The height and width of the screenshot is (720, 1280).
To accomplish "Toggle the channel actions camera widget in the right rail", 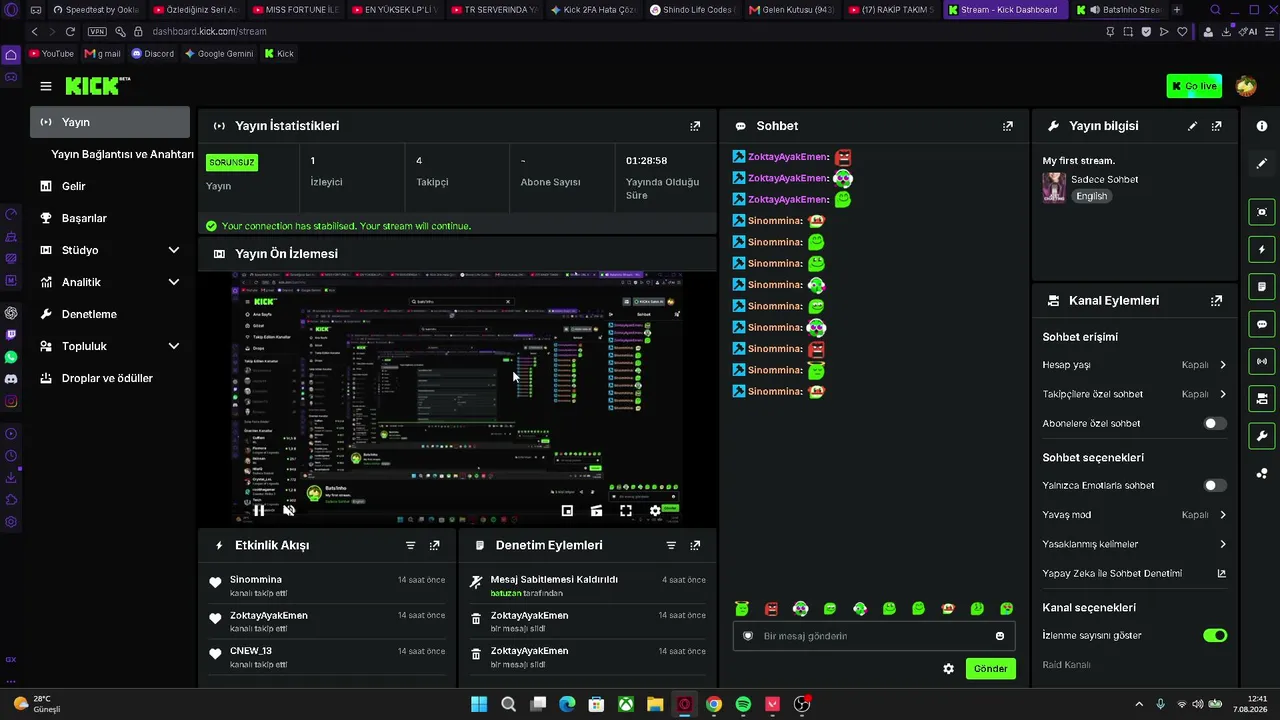I will point(1262,398).
